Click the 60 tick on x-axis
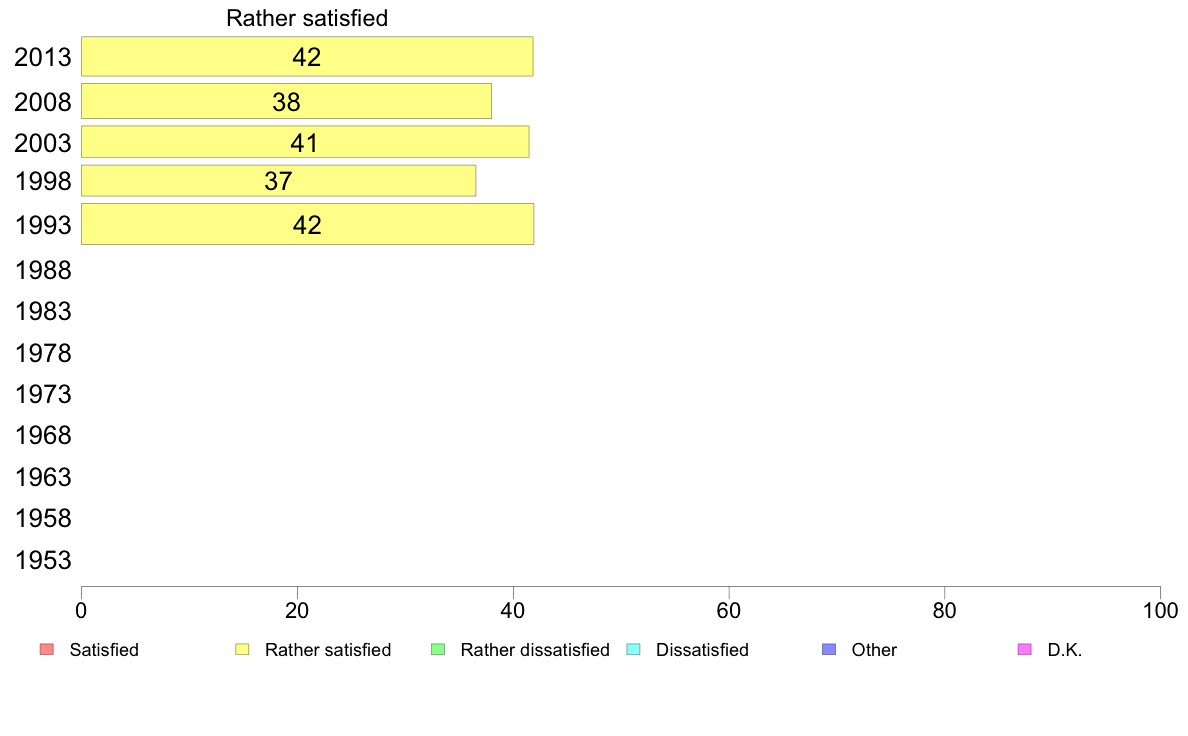This screenshot has width=1188, height=736. [x=728, y=611]
